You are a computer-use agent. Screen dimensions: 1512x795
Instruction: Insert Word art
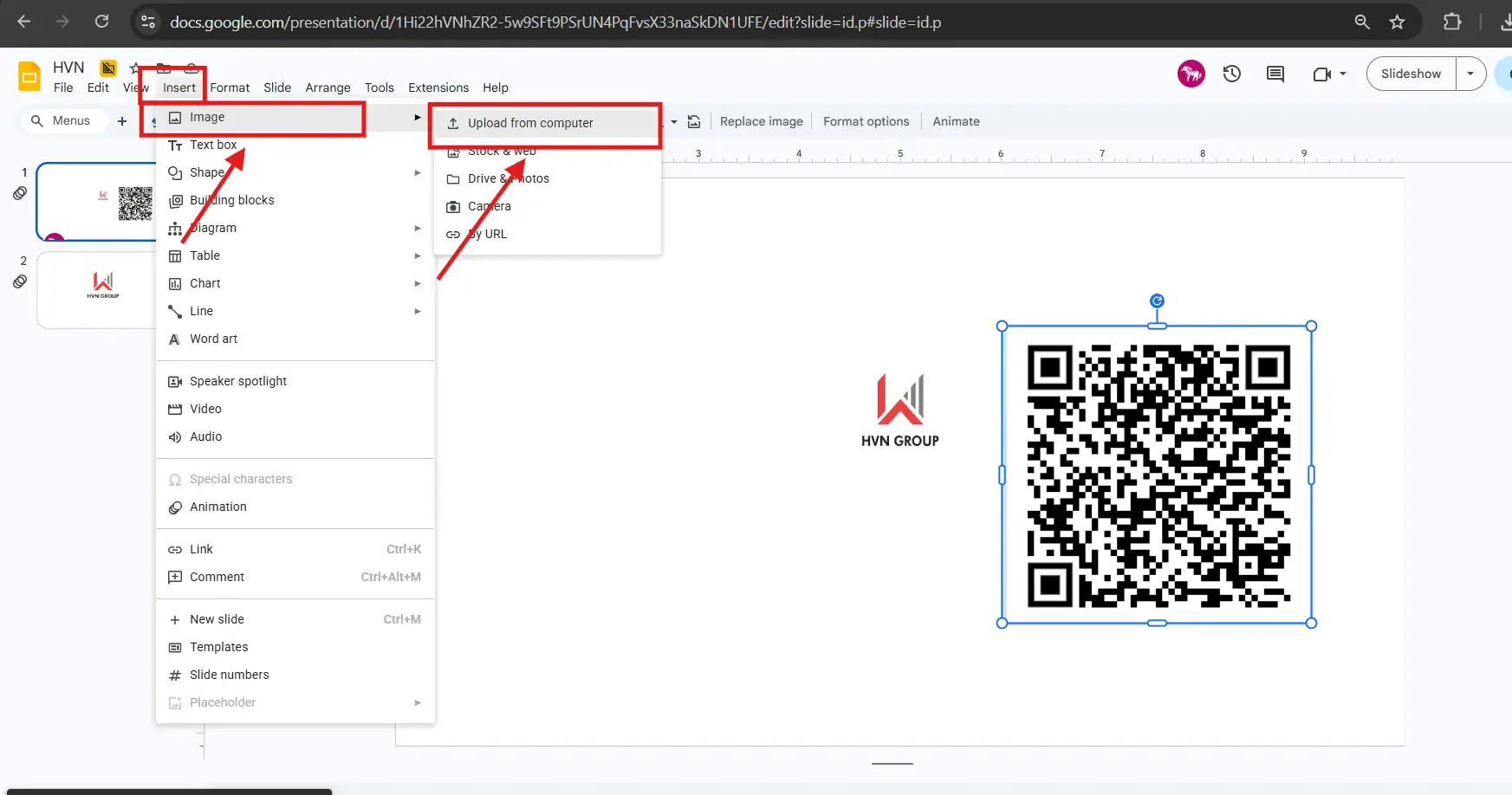tap(295, 339)
